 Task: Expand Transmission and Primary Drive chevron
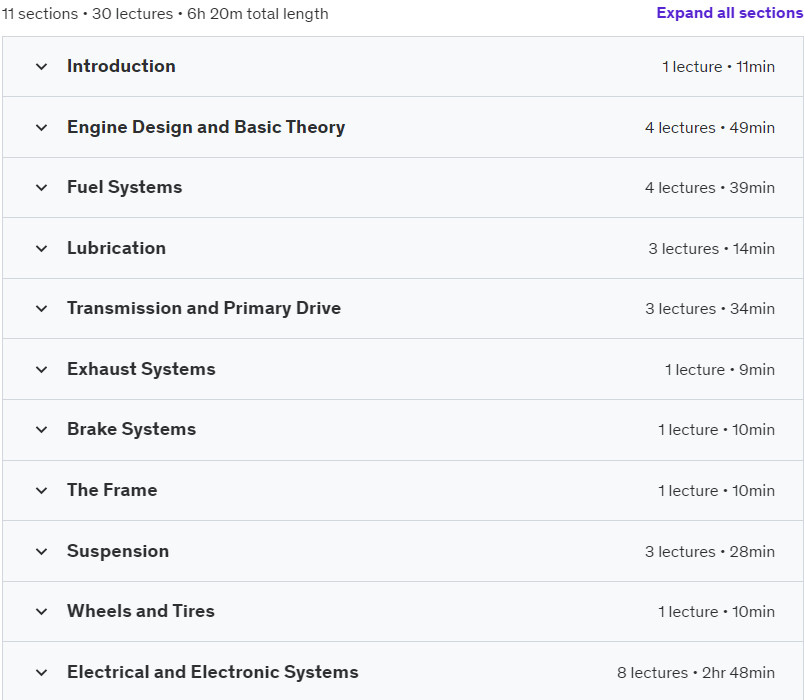tap(42, 309)
